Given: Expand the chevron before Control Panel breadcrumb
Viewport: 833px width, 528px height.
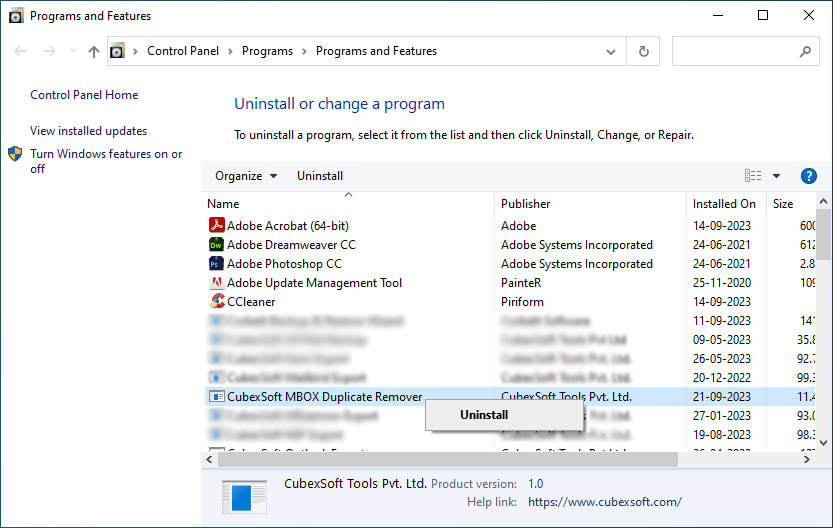Looking at the screenshot, I should tap(135, 51).
